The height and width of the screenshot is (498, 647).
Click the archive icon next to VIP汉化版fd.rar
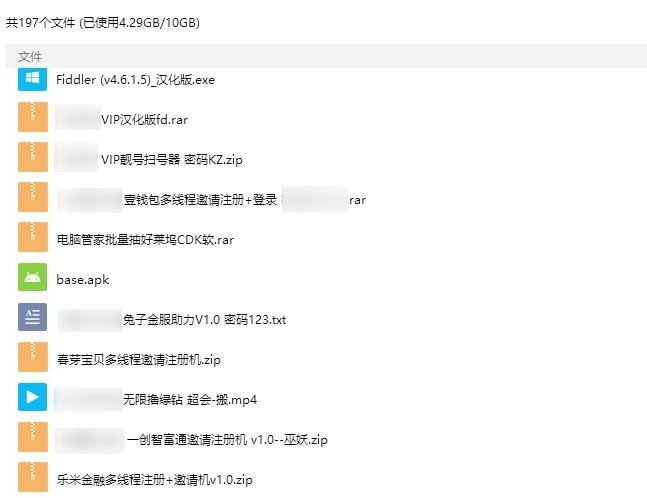tap(33, 117)
